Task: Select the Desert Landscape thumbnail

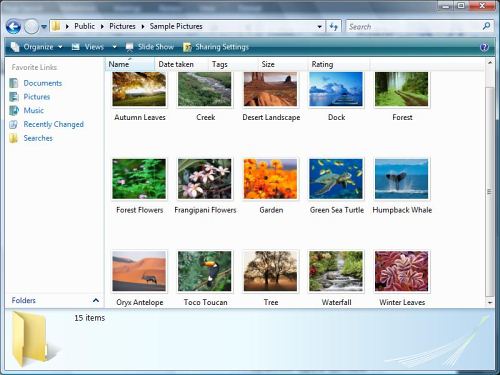Action: 270,89
